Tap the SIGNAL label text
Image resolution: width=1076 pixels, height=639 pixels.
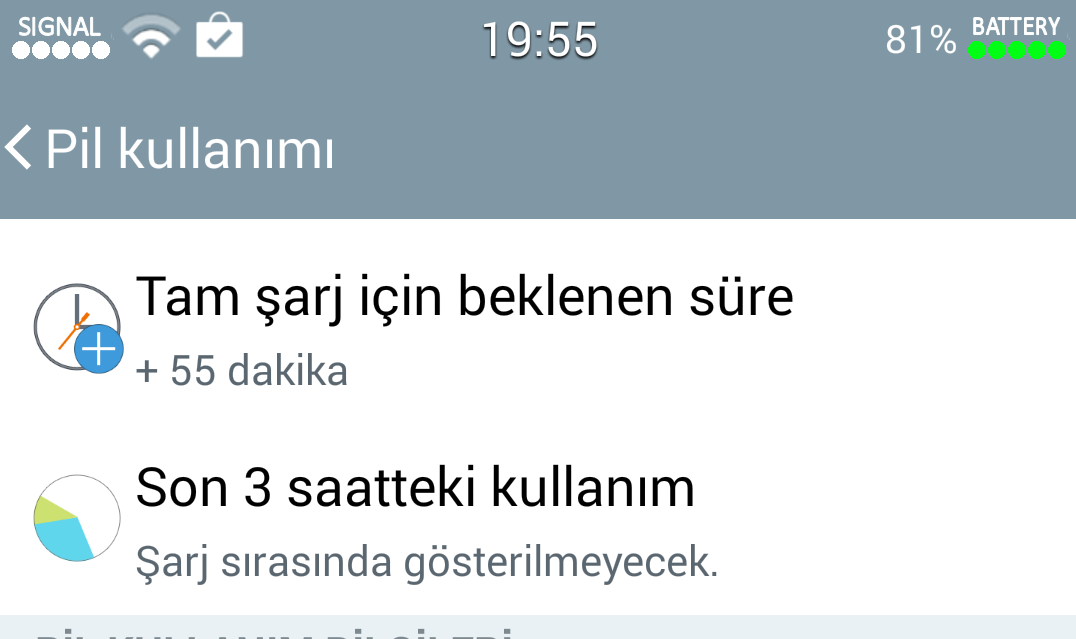[x=59, y=27]
